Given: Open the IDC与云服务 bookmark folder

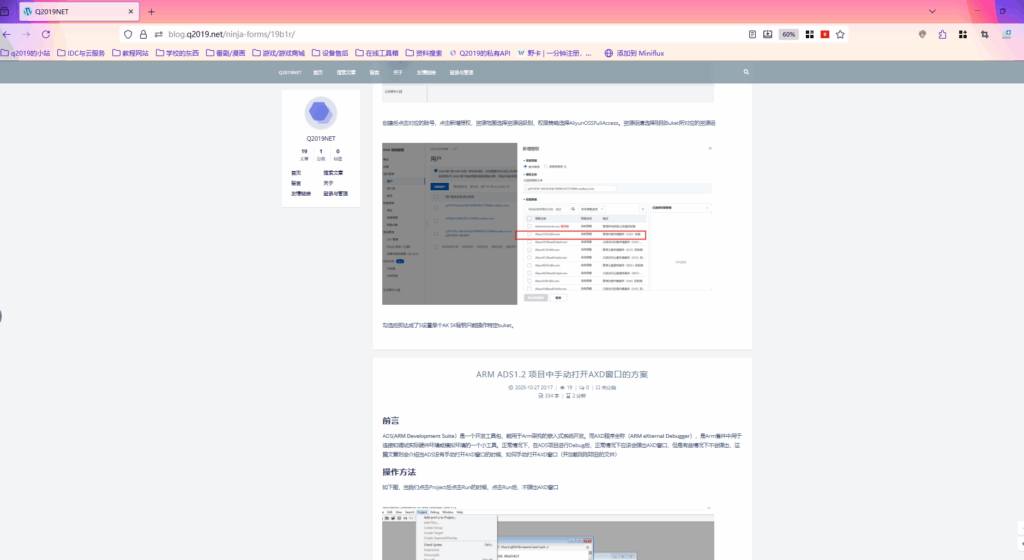Looking at the screenshot, I should tap(81, 53).
